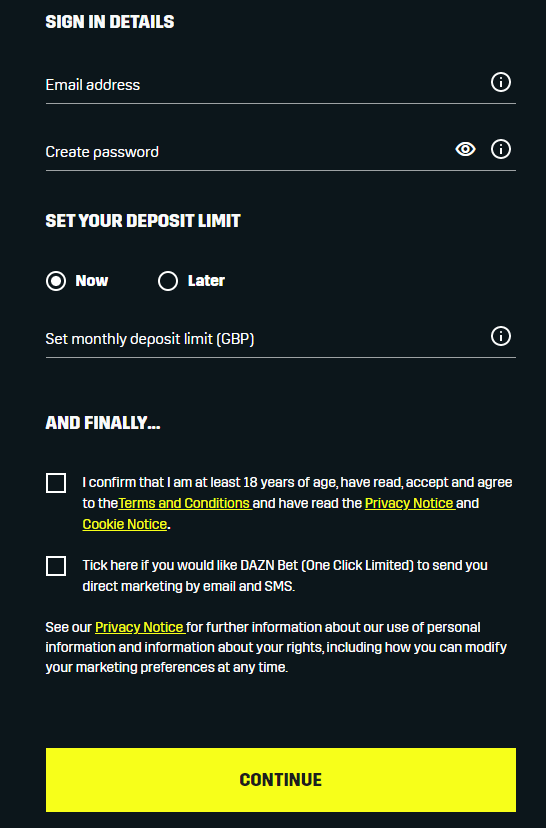Screen dimensions: 546x828
Task: Open Privacy Notice link beside Terms and Conditions
Action: tap(410, 503)
